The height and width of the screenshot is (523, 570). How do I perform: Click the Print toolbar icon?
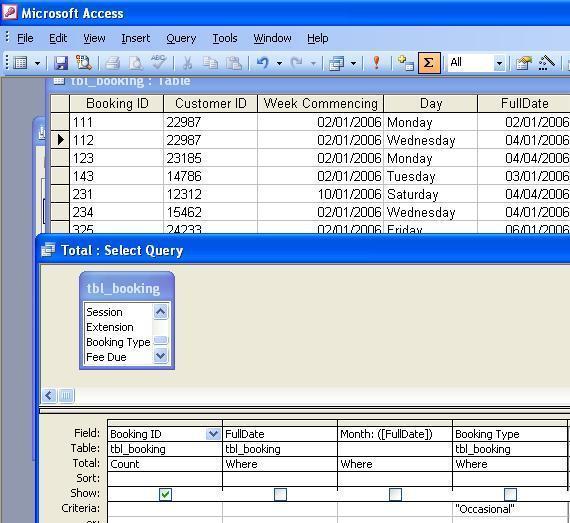112,63
